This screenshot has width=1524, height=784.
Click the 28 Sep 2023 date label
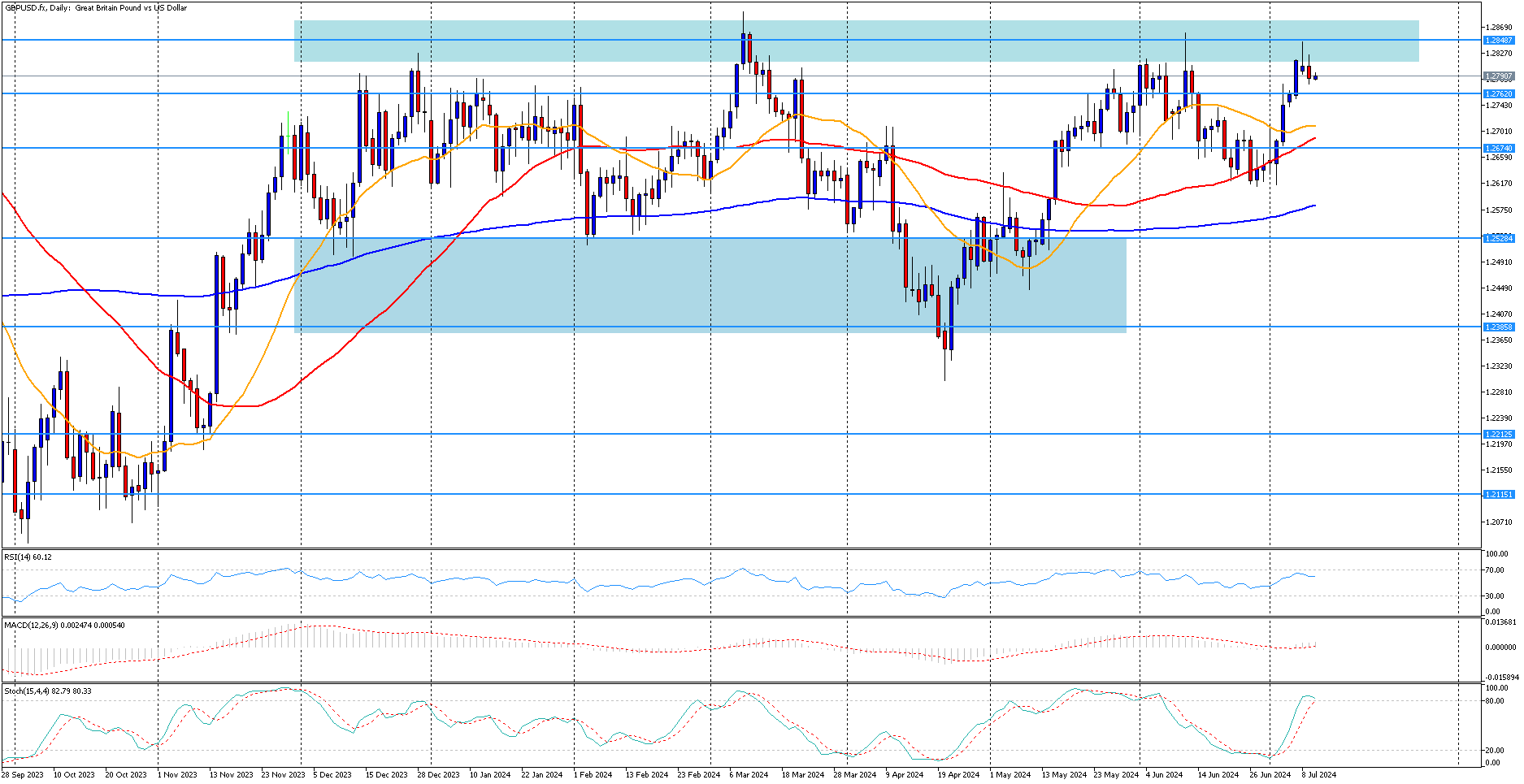point(23,775)
